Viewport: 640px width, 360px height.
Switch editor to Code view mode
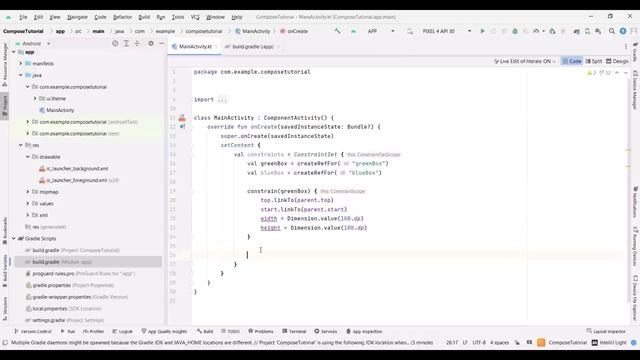(572, 61)
